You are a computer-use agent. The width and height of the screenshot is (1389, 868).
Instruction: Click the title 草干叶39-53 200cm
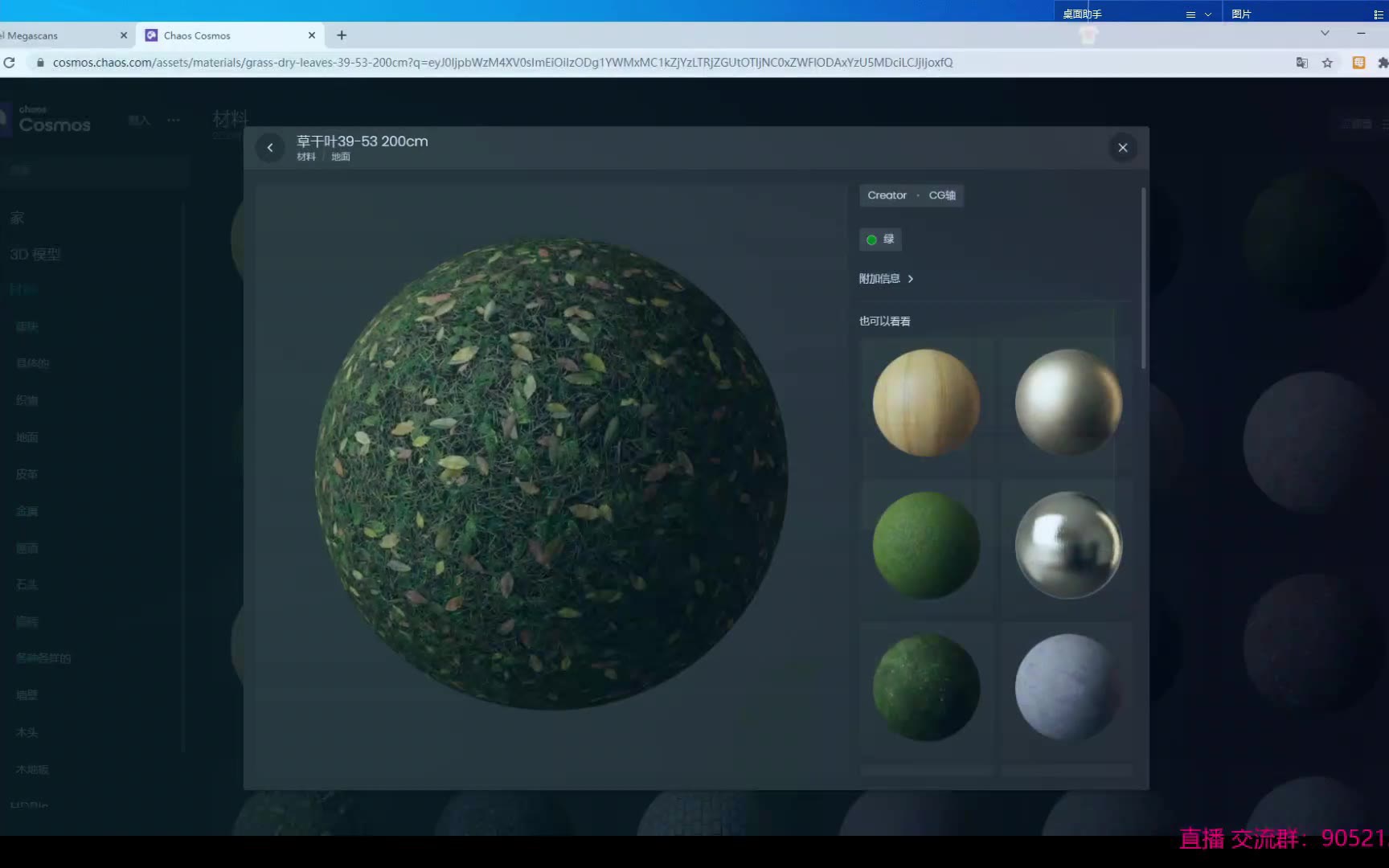(362, 141)
